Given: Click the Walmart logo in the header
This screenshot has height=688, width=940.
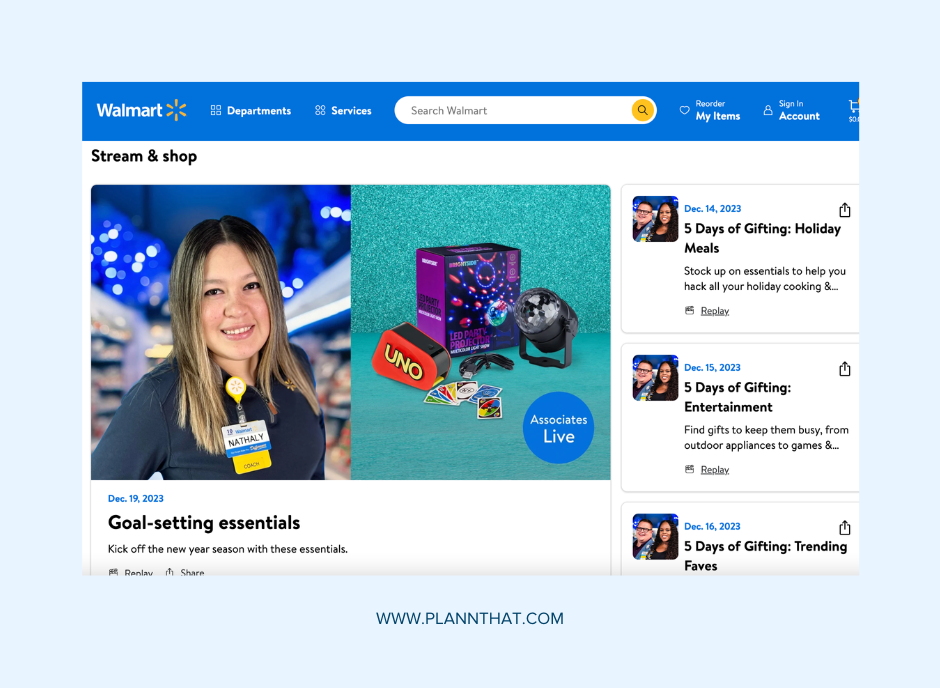Looking at the screenshot, I should 141,110.
